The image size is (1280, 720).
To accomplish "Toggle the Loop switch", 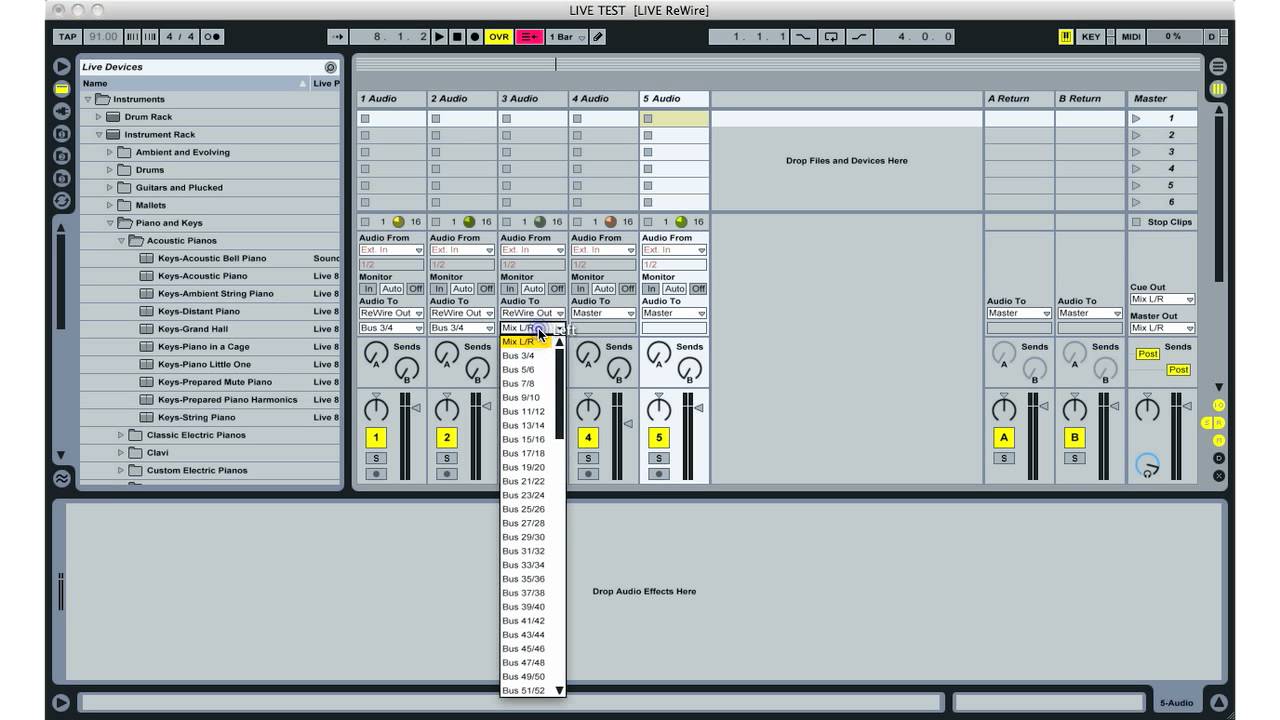I will click(831, 37).
